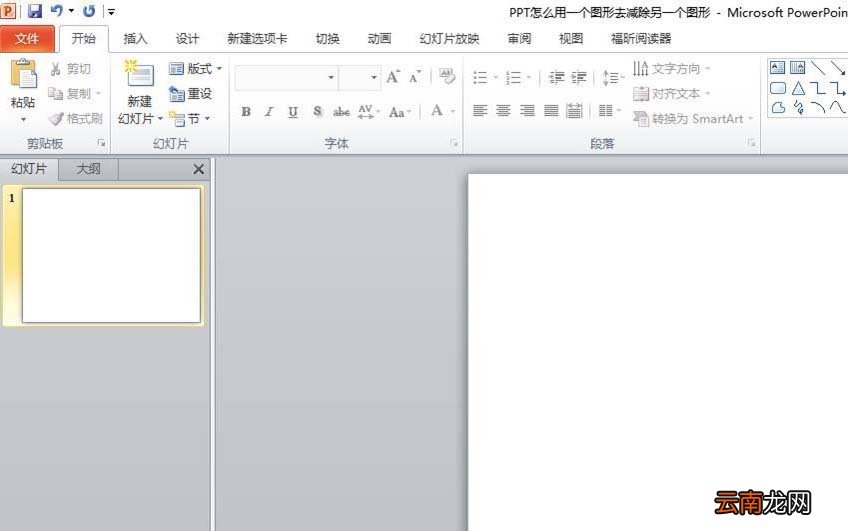
Task: Open the AV character spacing menu
Action: click(x=369, y=112)
